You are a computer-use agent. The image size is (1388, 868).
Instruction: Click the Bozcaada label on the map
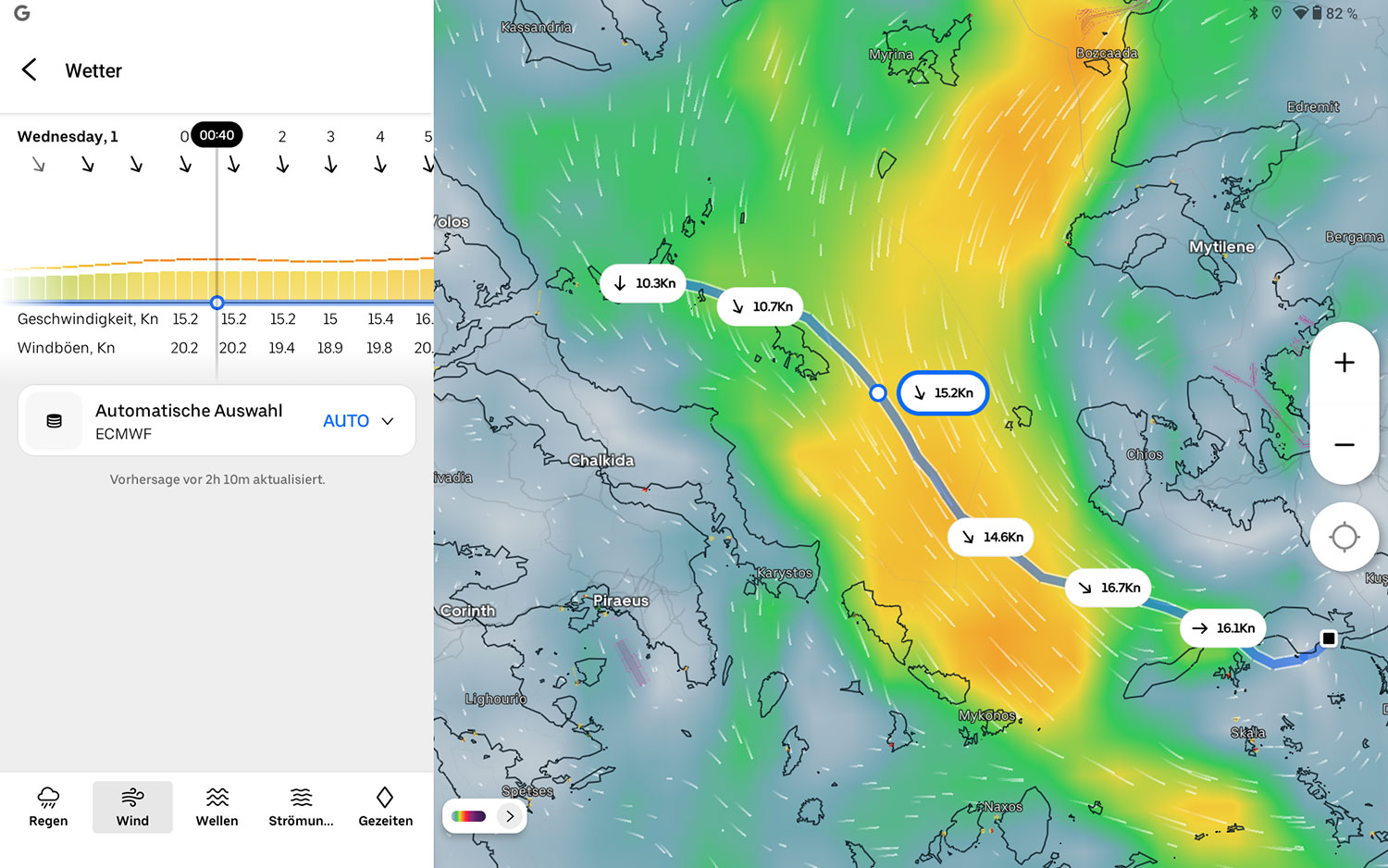pyautogui.click(x=1107, y=53)
